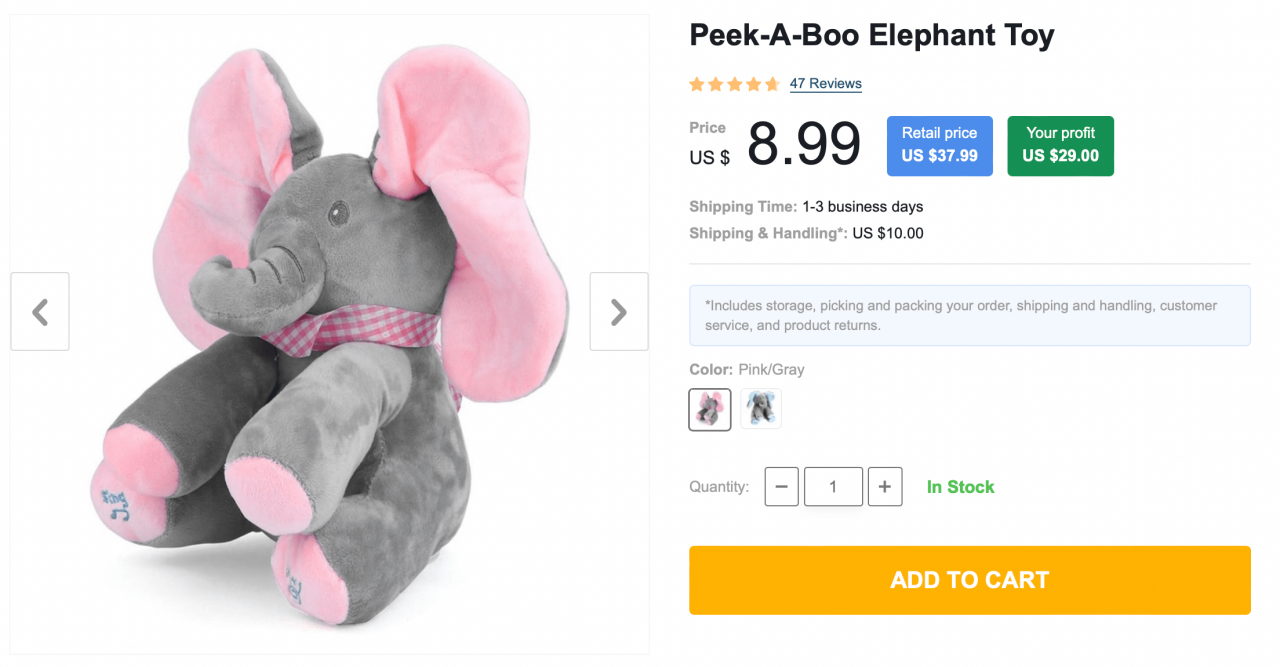Click the In Stock status label

point(959,486)
